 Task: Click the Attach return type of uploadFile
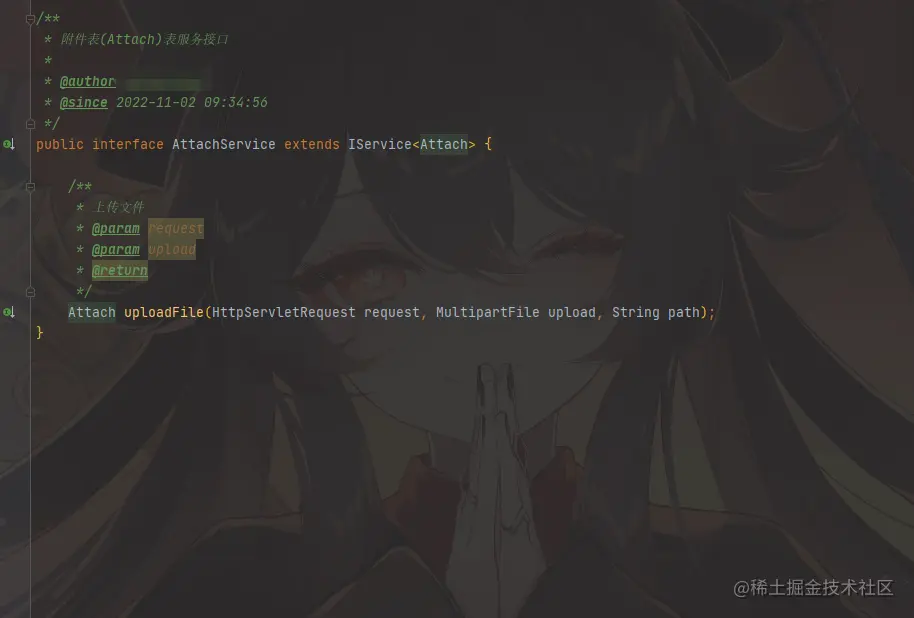[x=92, y=312]
